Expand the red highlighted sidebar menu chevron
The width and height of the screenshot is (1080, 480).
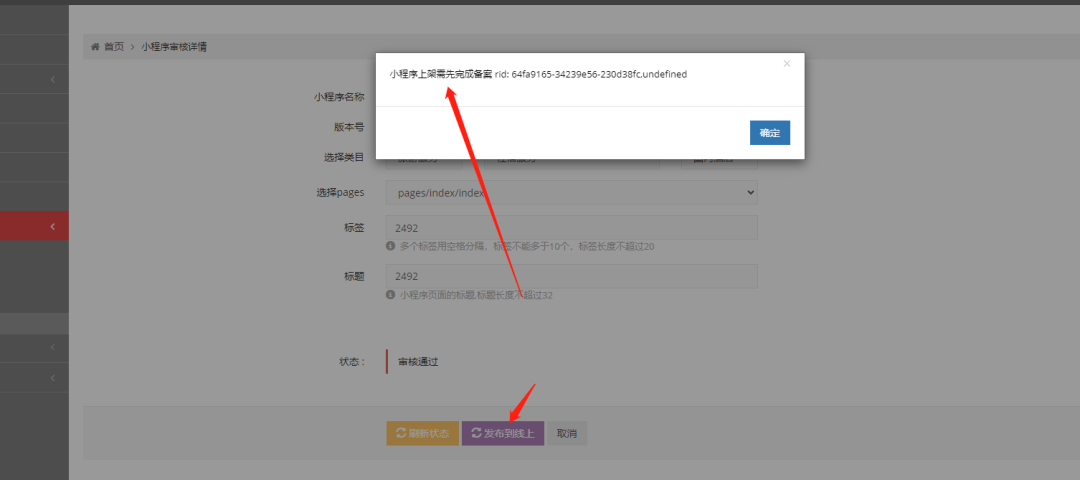(x=53, y=227)
